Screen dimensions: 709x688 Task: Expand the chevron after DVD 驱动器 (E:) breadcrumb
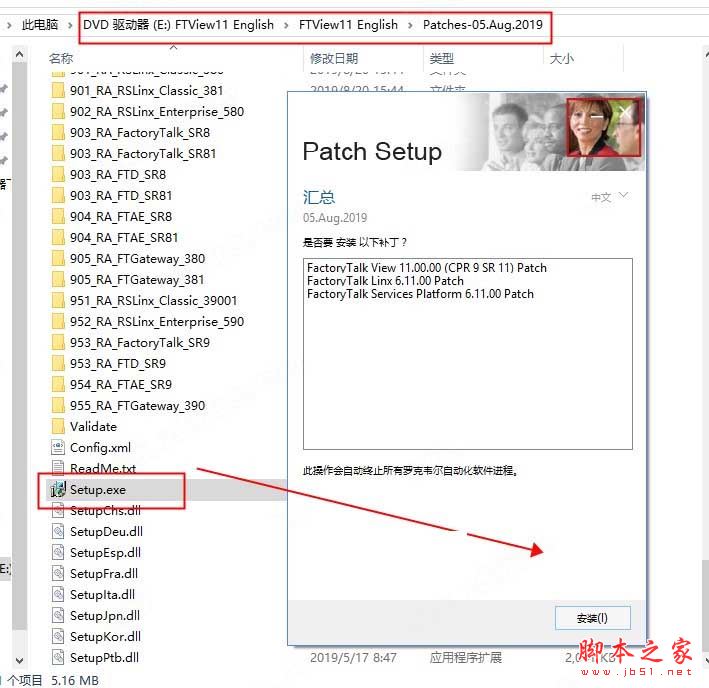pyautogui.click(x=286, y=25)
